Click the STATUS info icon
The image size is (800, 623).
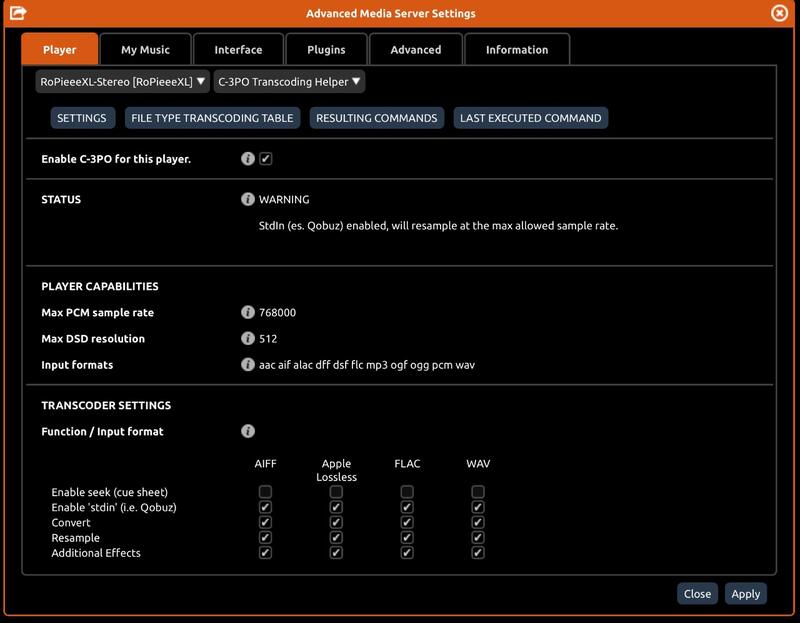(248, 199)
